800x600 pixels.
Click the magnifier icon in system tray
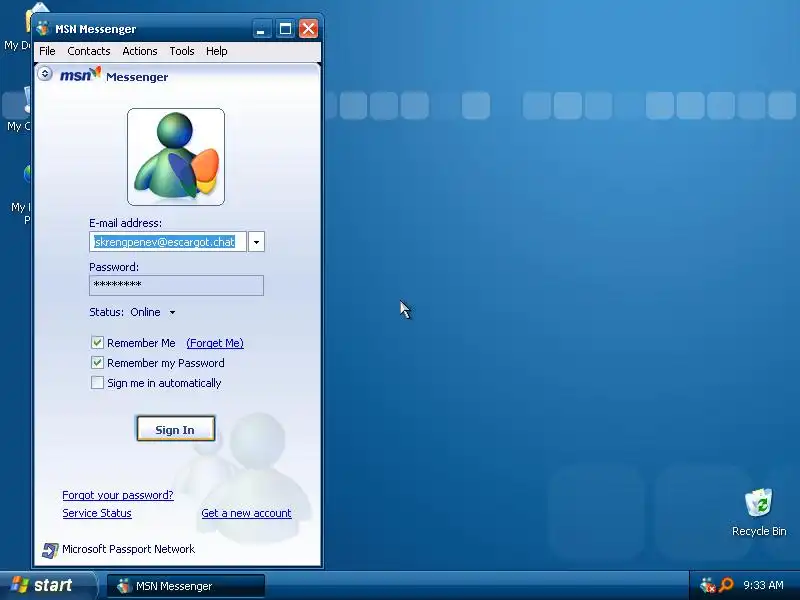(726, 585)
